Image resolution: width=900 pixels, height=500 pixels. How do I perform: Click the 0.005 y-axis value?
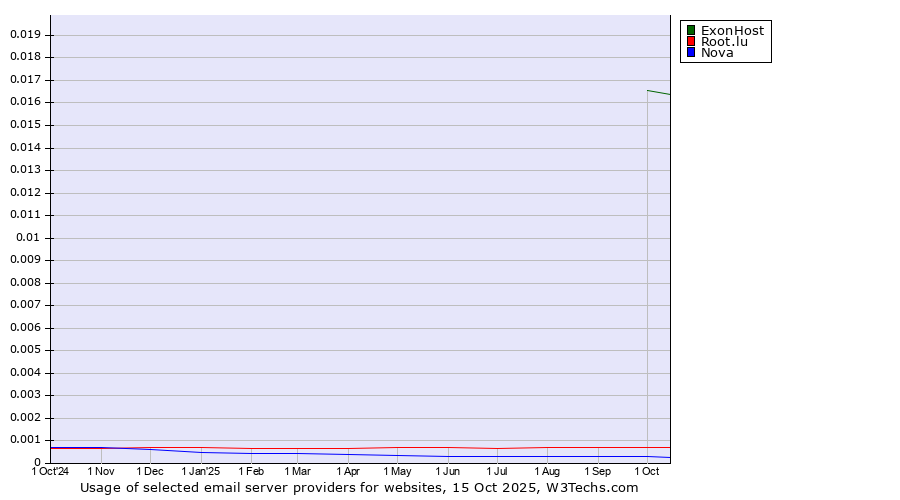coord(25,350)
